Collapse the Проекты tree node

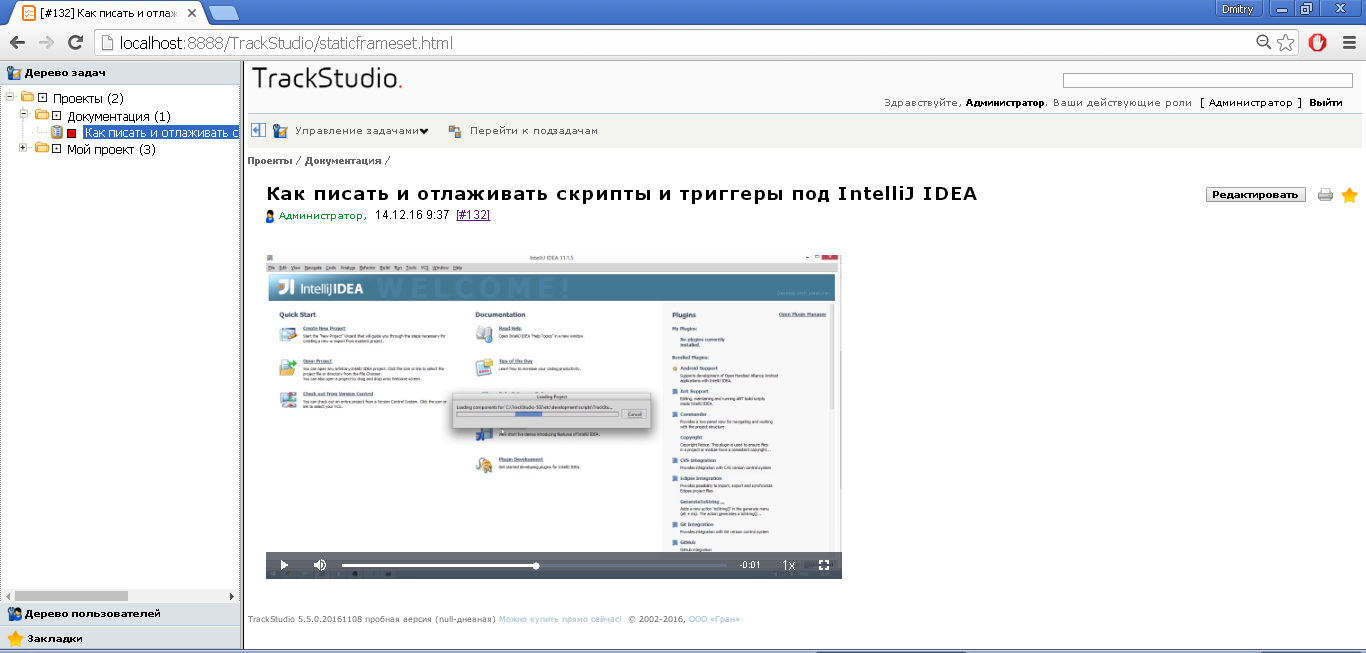pos(10,97)
